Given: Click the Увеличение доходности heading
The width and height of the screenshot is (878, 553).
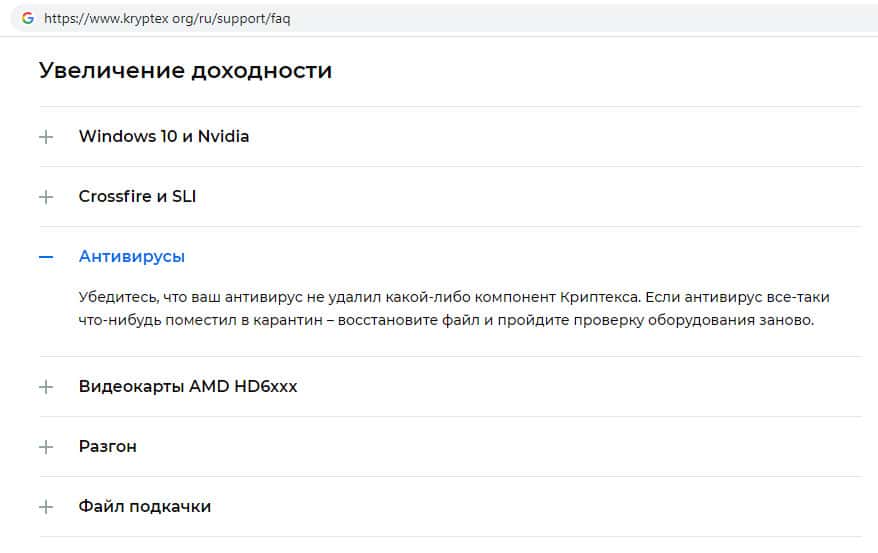Looking at the screenshot, I should pos(186,71).
